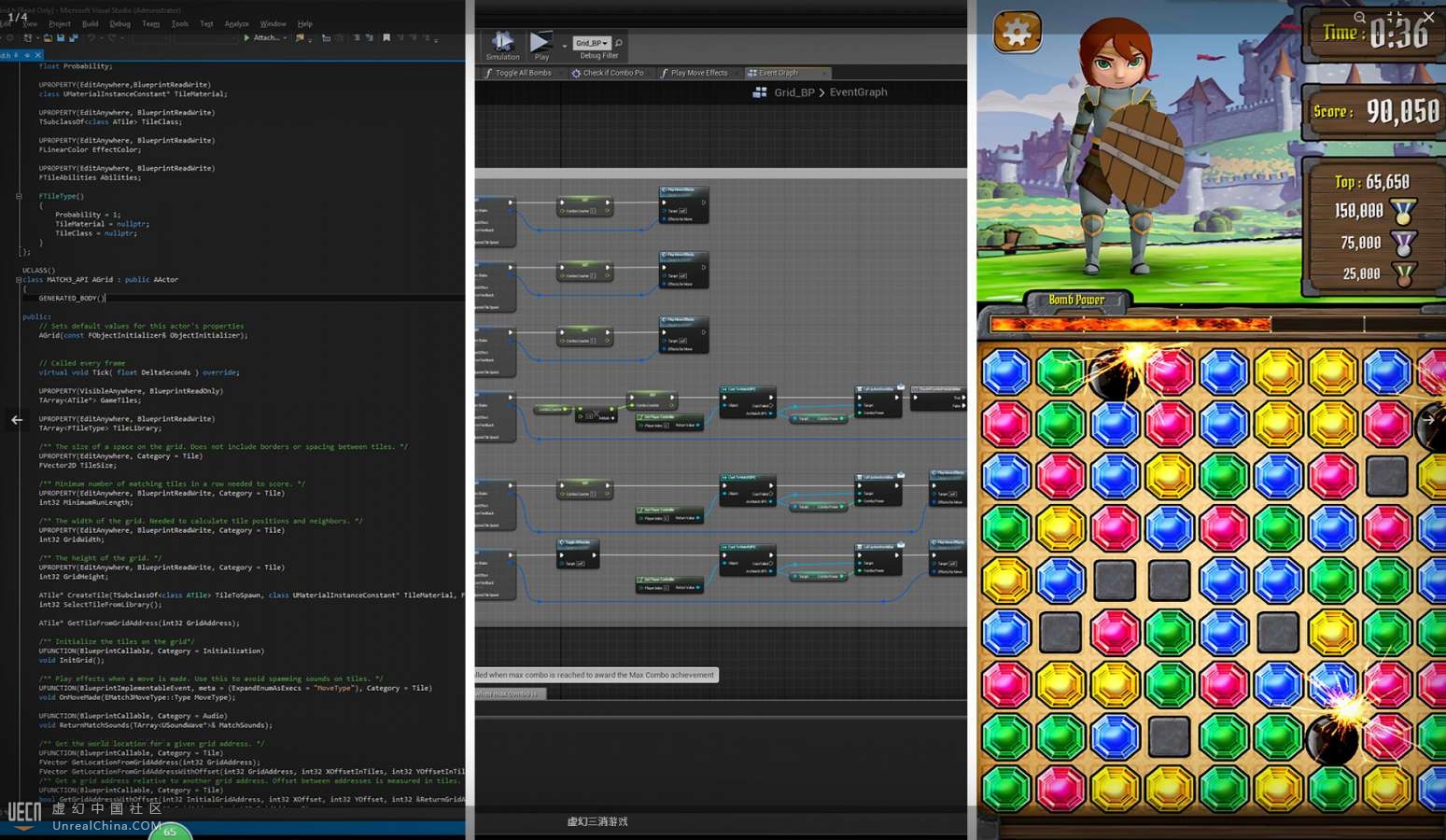Click the 'void InitGrid();' code line
The height and width of the screenshot is (840, 1446).
click(x=71, y=660)
